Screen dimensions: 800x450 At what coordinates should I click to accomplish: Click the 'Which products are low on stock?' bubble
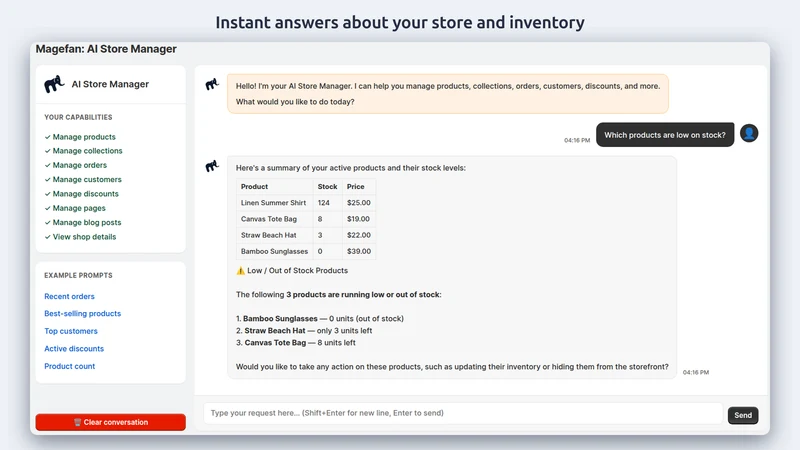(665, 135)
